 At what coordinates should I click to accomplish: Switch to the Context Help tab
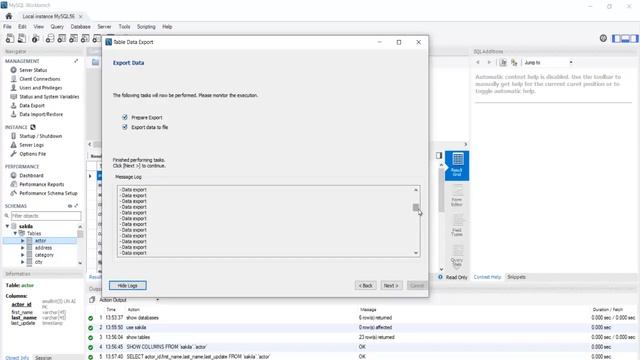(487, 277)
